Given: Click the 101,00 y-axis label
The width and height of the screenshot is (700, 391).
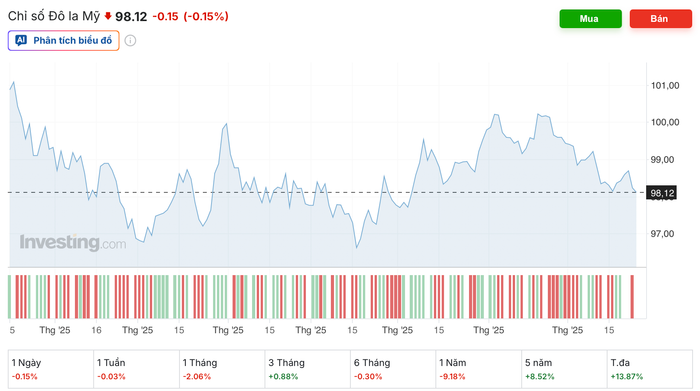Looking at the screenshot, I should tap(665, 85).
